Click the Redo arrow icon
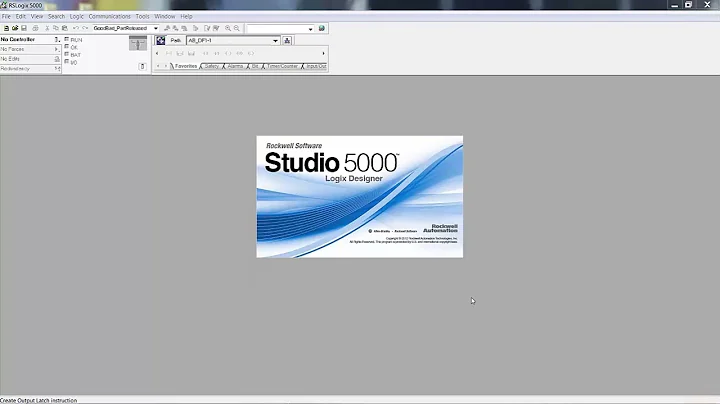 tap(85, 28)
